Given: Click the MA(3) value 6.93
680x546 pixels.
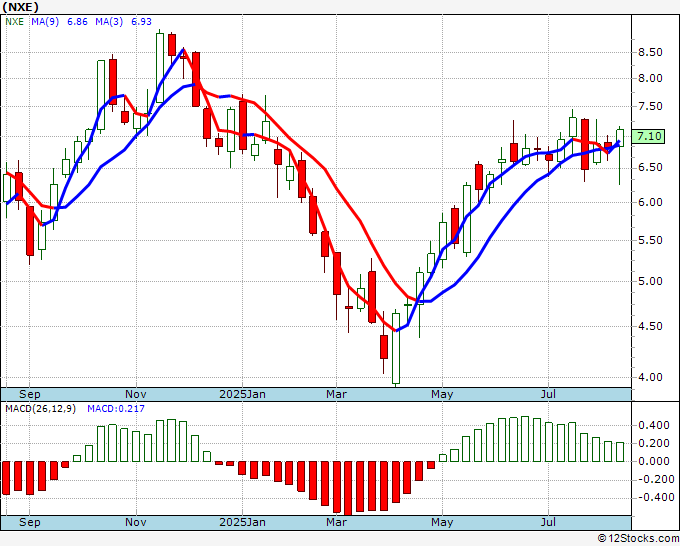Looking at the screenshot, I should 141,21.
